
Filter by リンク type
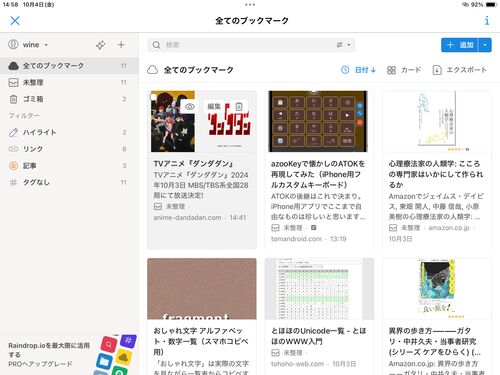69,149
